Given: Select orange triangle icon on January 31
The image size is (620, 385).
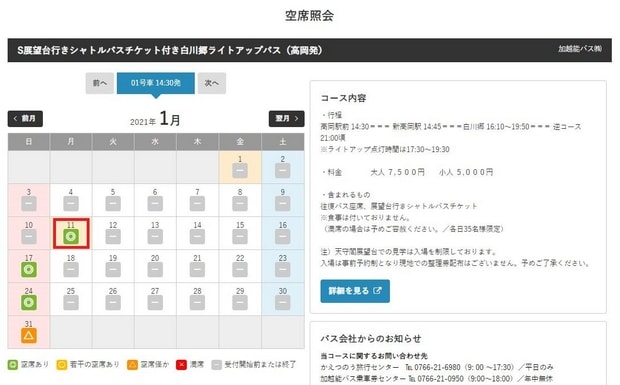Looking at the screenshot, I should pos(28,336).
